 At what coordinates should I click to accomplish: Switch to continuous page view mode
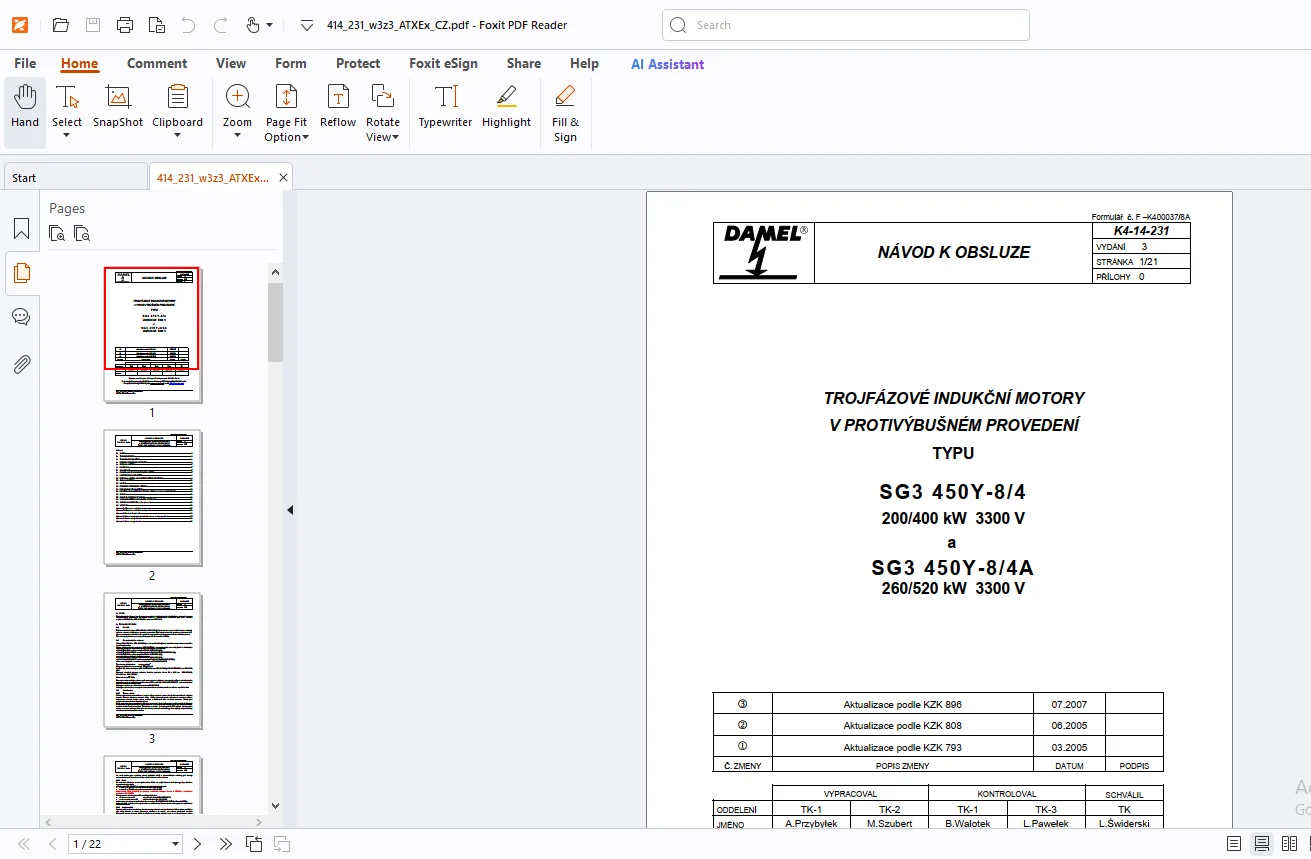[1262, 844]
